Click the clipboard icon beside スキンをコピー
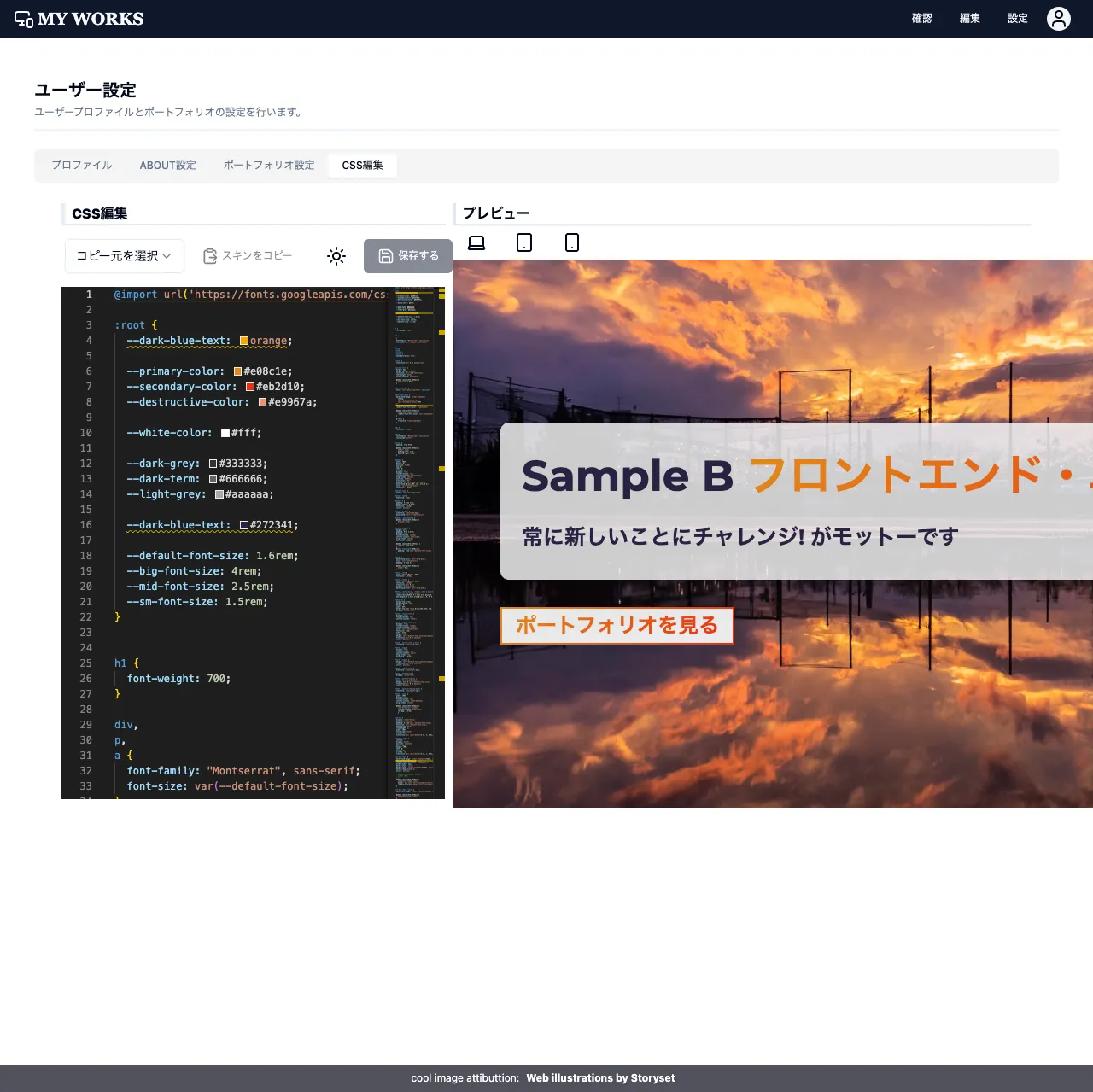Screen dimensions: 1093x1092 click(x=210, y=255)
